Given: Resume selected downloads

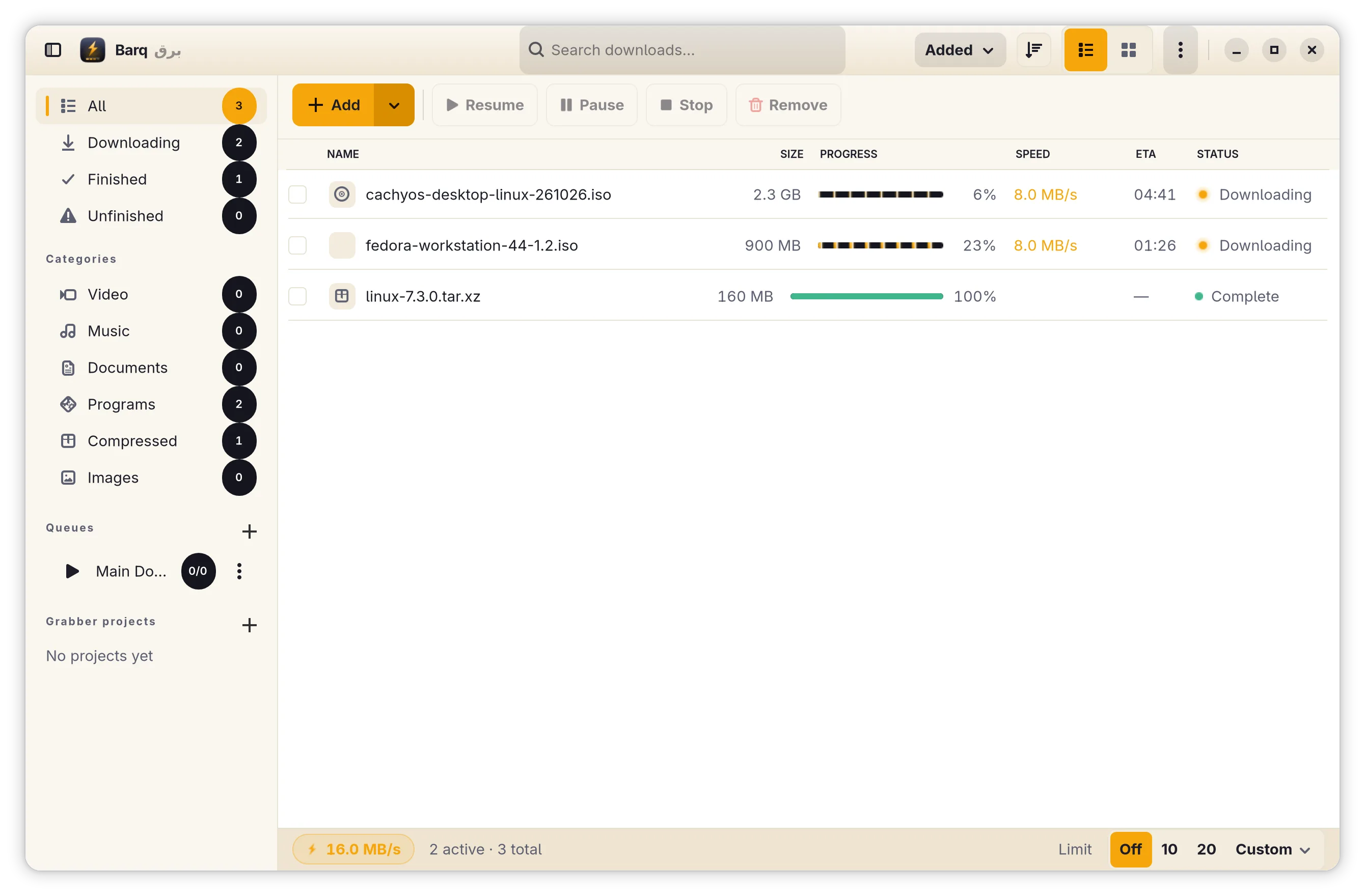Looking at the screenshot, I should point(485,105).
